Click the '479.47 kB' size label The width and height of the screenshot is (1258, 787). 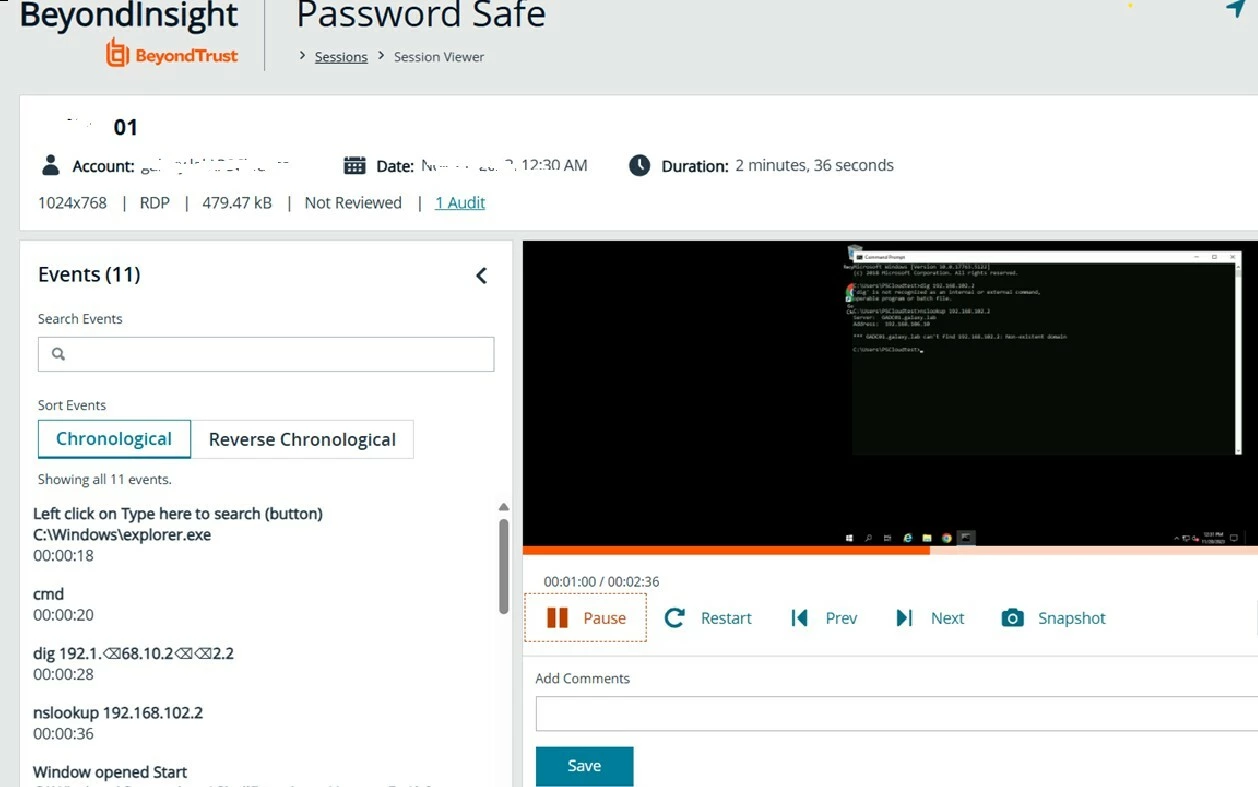237,203
